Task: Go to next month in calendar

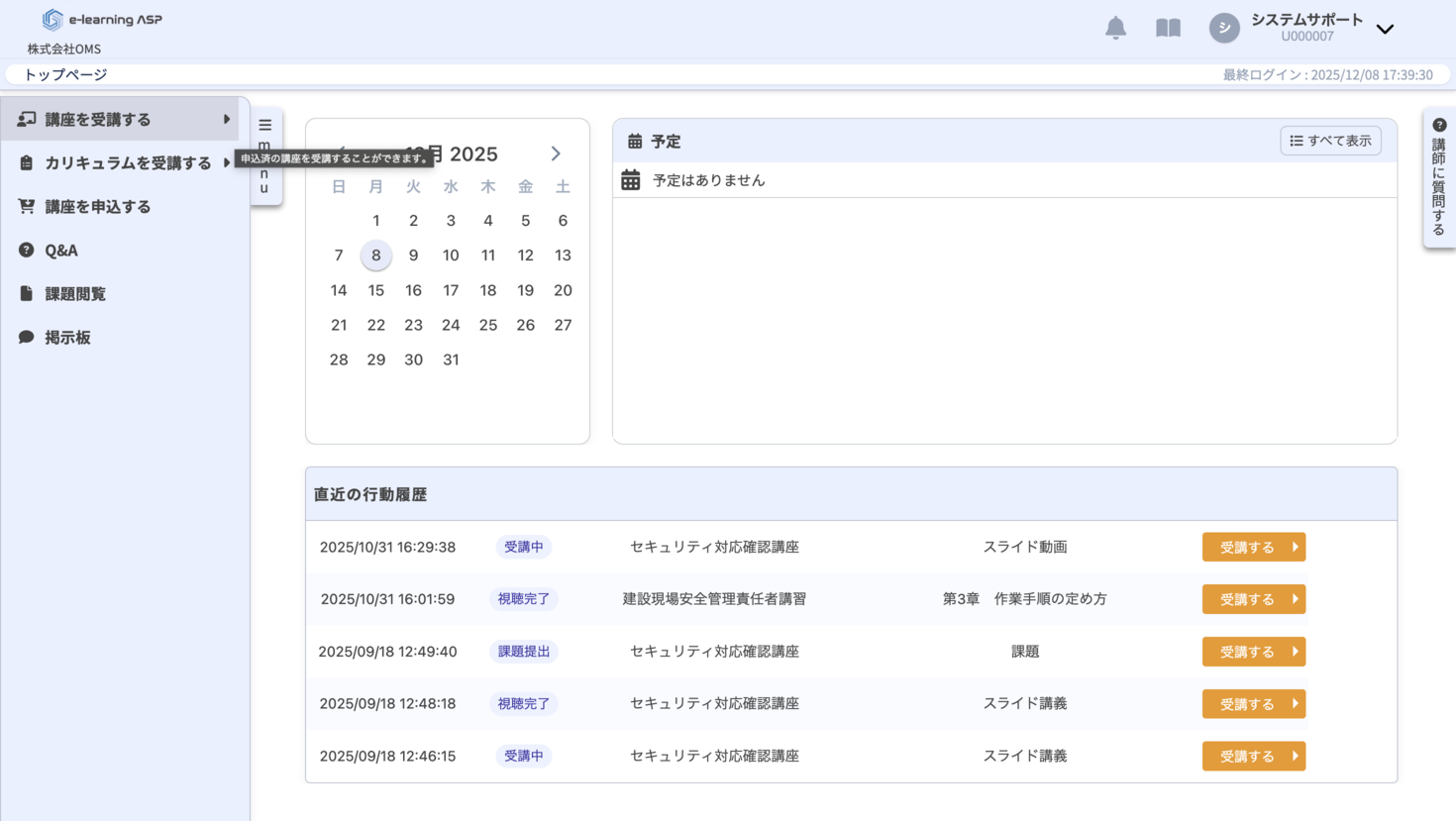Action: (556, 154)
